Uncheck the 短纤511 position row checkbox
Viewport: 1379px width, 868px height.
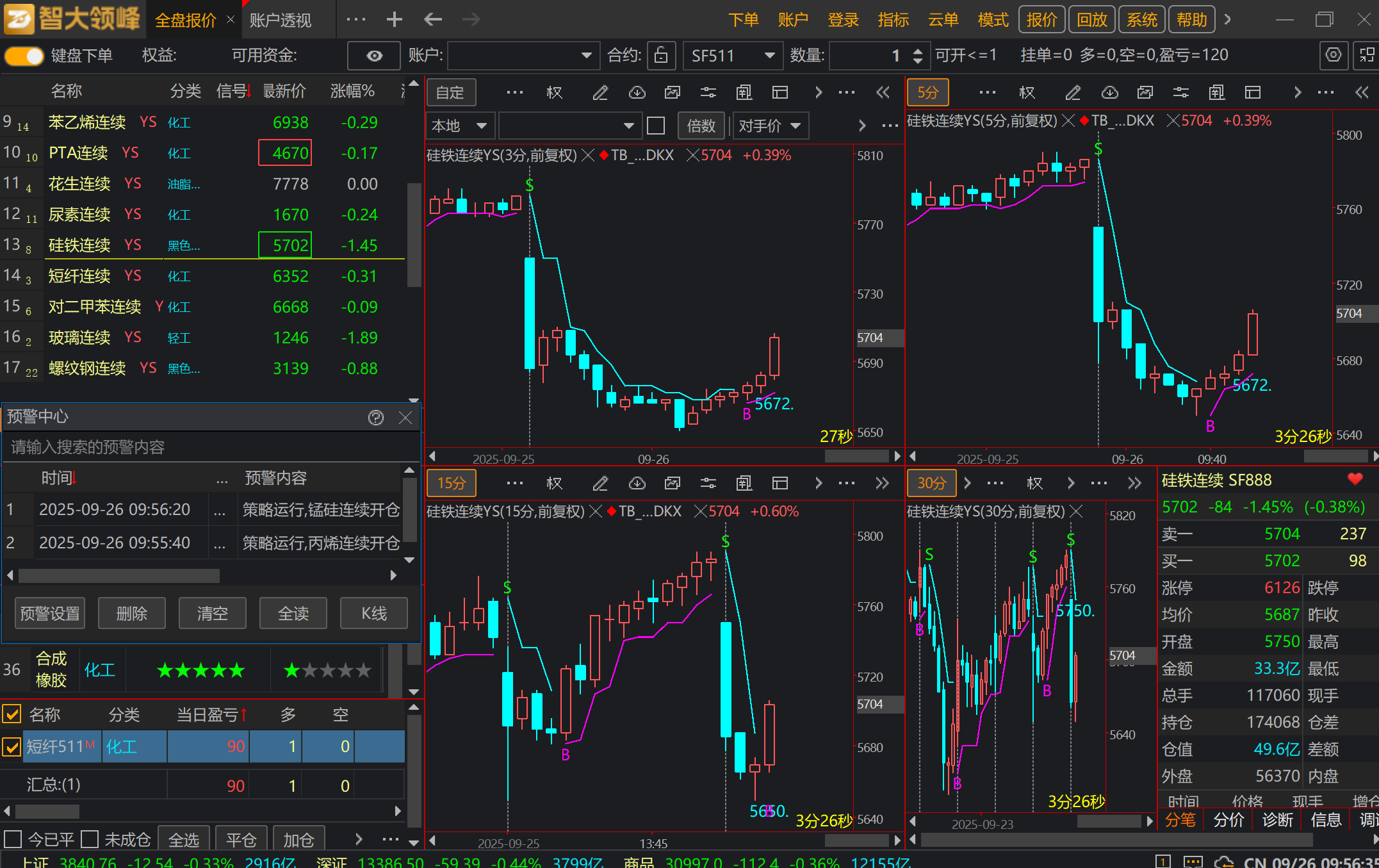pyautogui.click(x=12, y=747)
